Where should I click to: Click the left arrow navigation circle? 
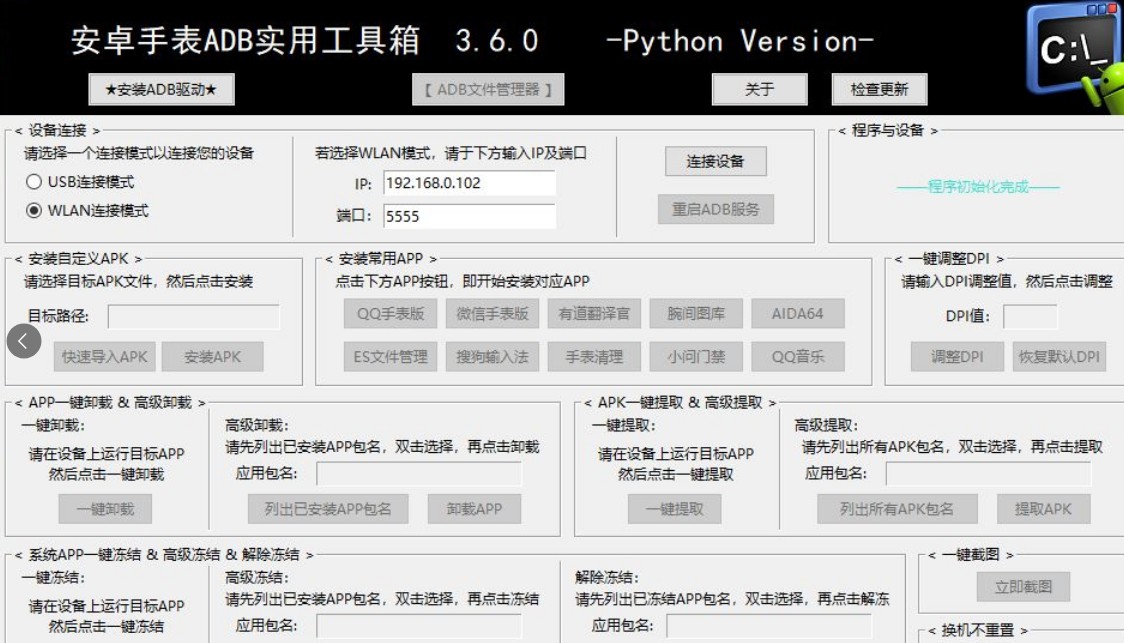[x=24, y=341]
